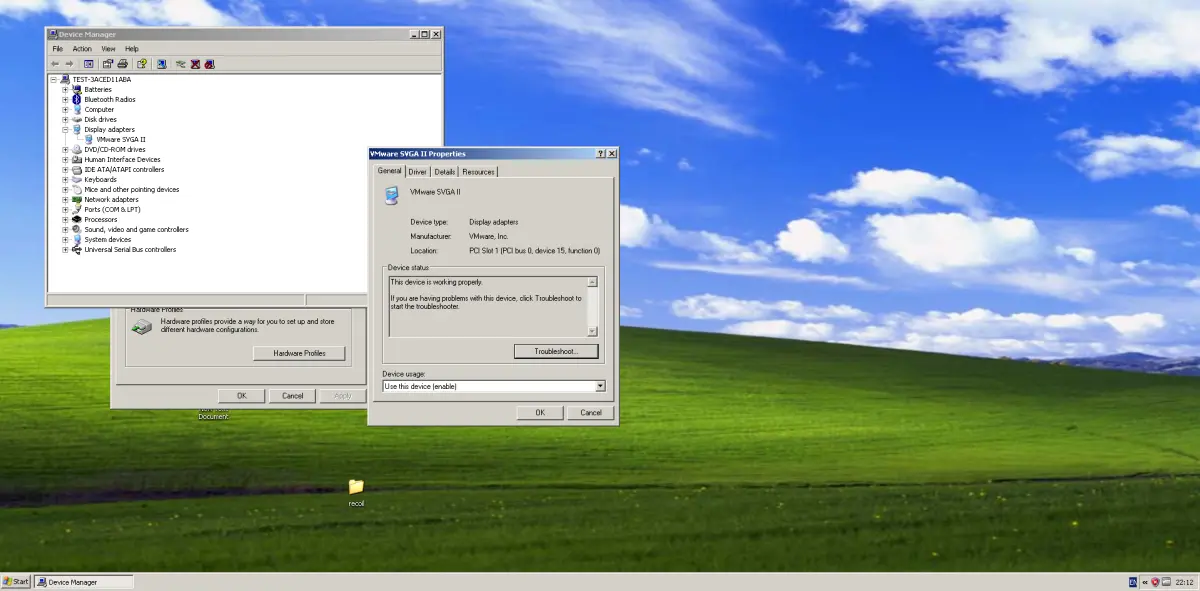The image size is (1200, 591).
Task: Click the Print toolbar icon
Action: pos(122,64)
